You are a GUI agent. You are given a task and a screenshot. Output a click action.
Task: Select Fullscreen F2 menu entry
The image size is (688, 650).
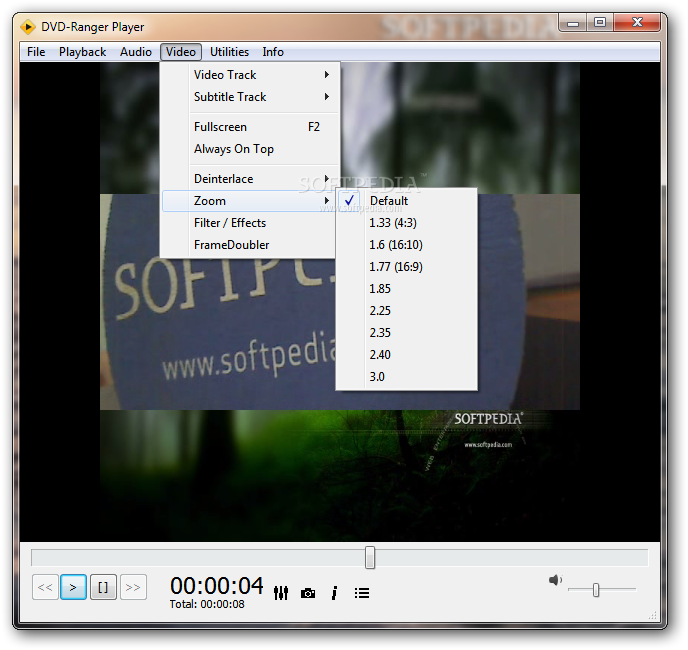(x=250, y=127)
